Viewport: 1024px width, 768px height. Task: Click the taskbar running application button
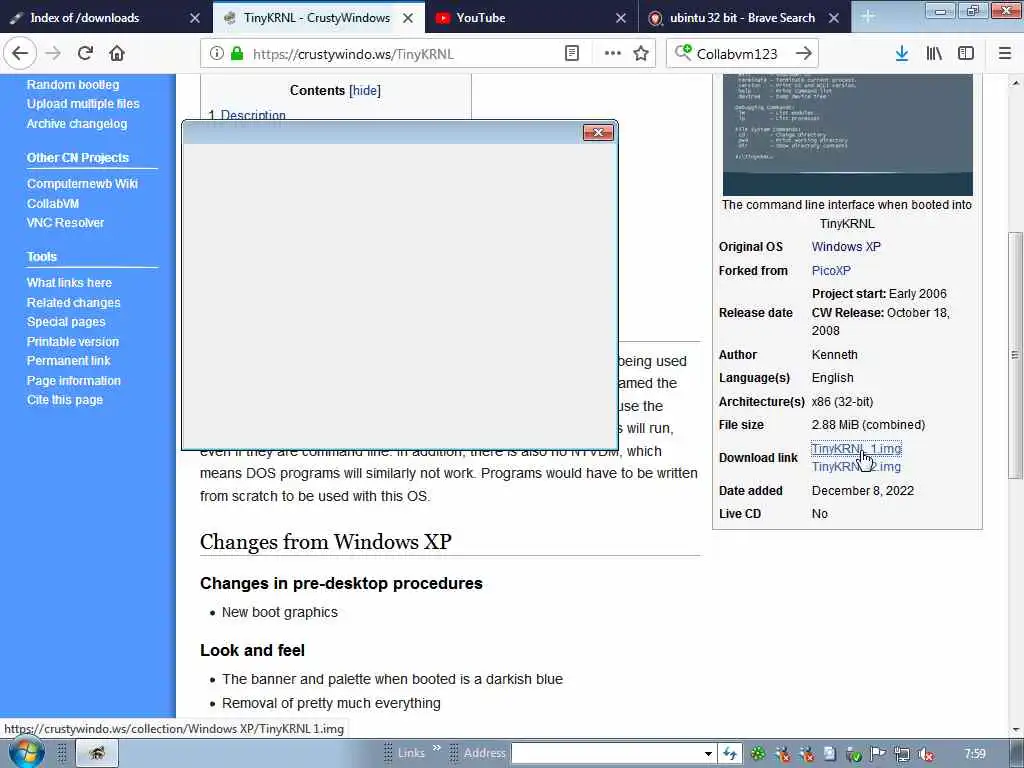(x=97, y=753)
